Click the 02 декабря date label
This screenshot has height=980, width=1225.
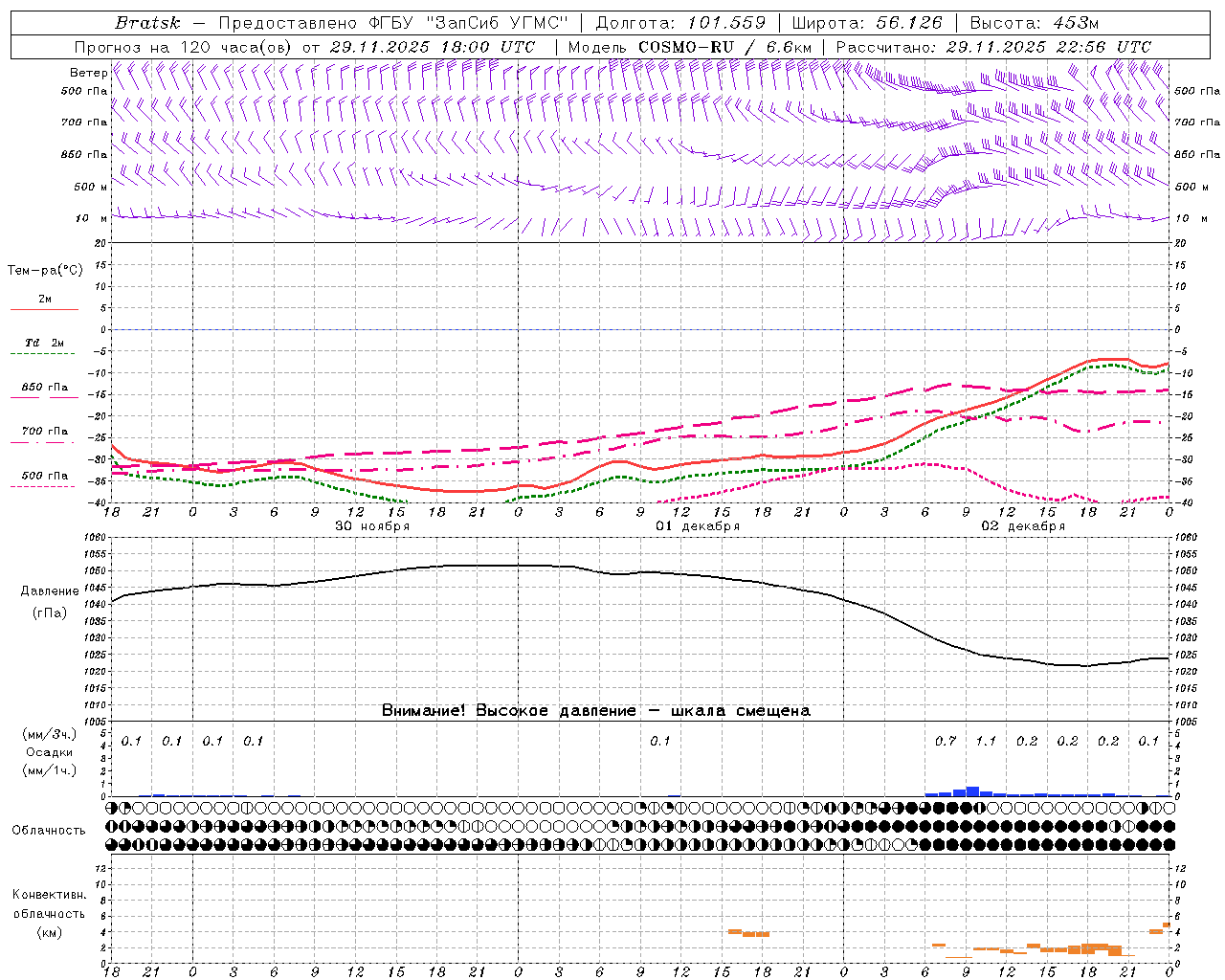1023,526
